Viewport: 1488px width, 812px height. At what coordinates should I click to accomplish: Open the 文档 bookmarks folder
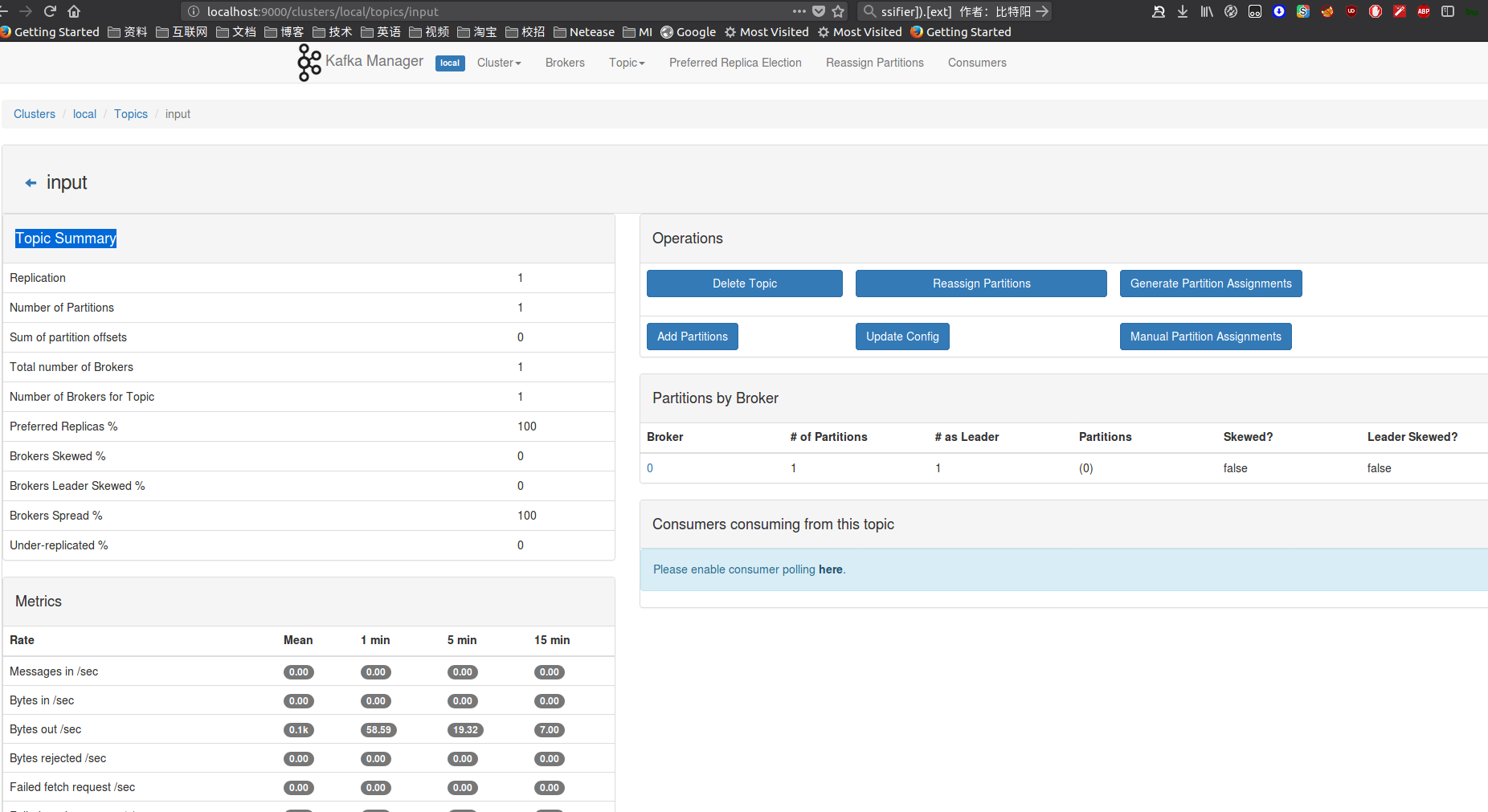coord(236,32)
